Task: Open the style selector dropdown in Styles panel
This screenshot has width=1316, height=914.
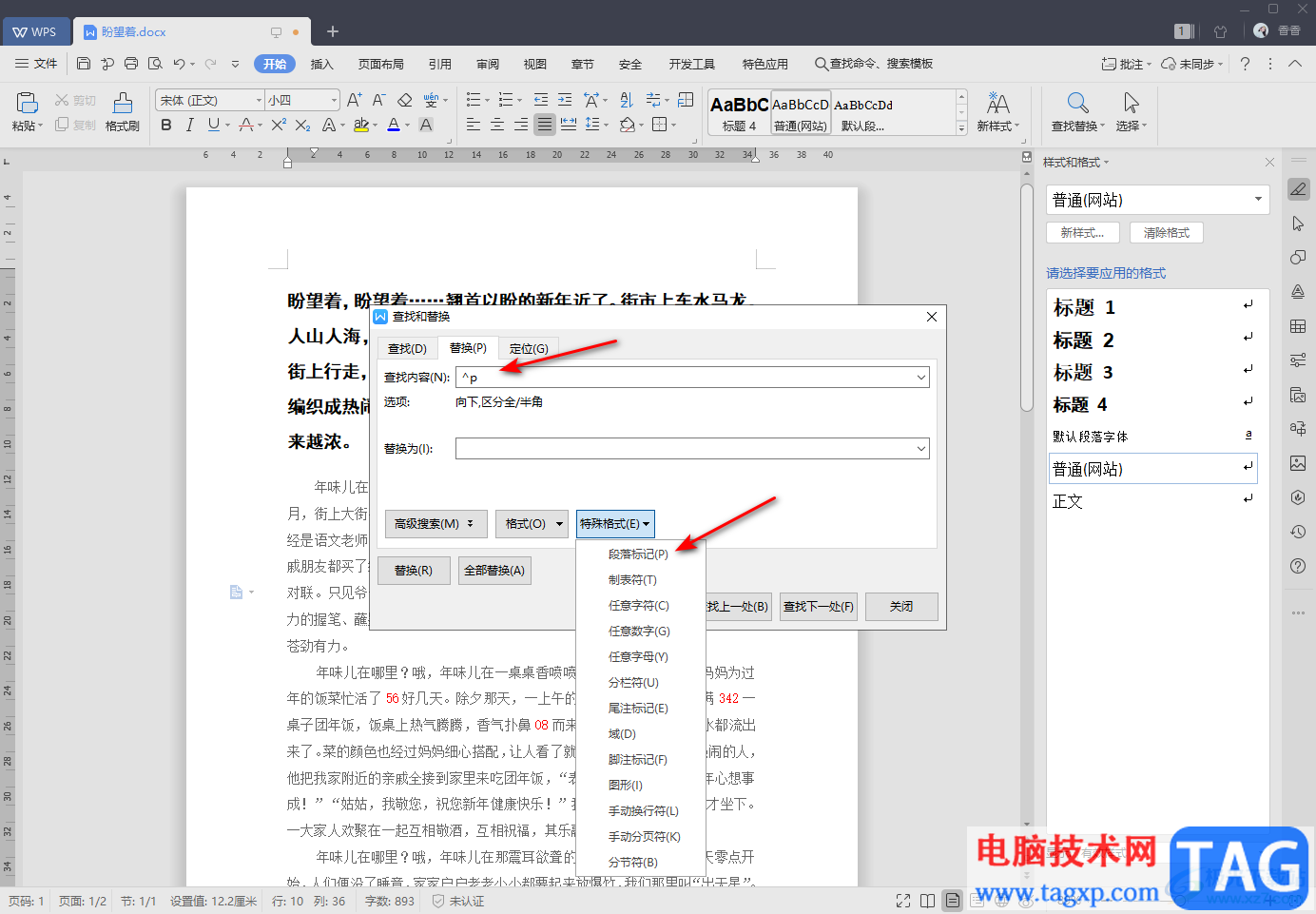Action: point(1258,200)
